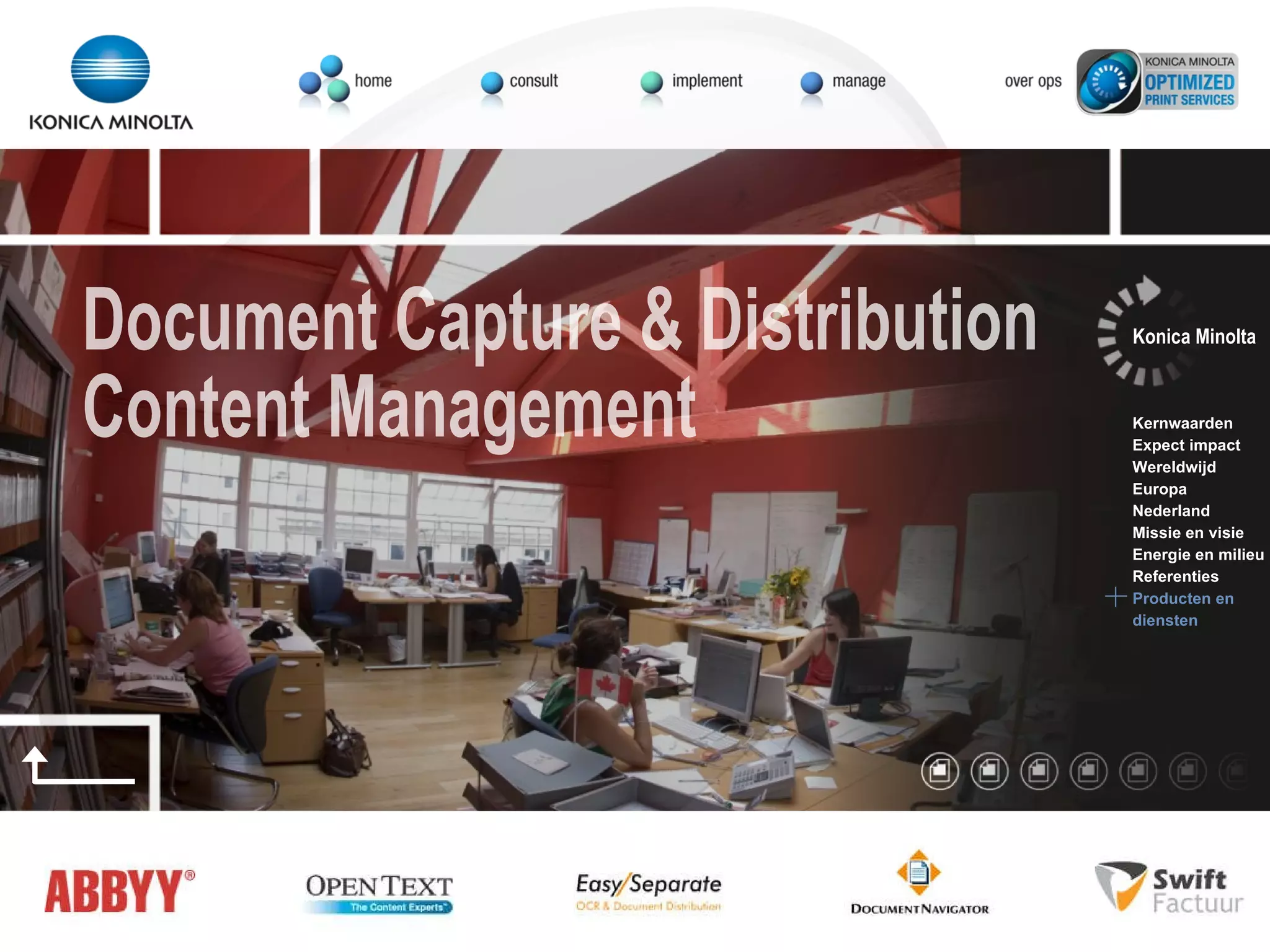The image size is (1270, 952).
Task: Click the Optimized Print Services badge
Action: 1157,82
